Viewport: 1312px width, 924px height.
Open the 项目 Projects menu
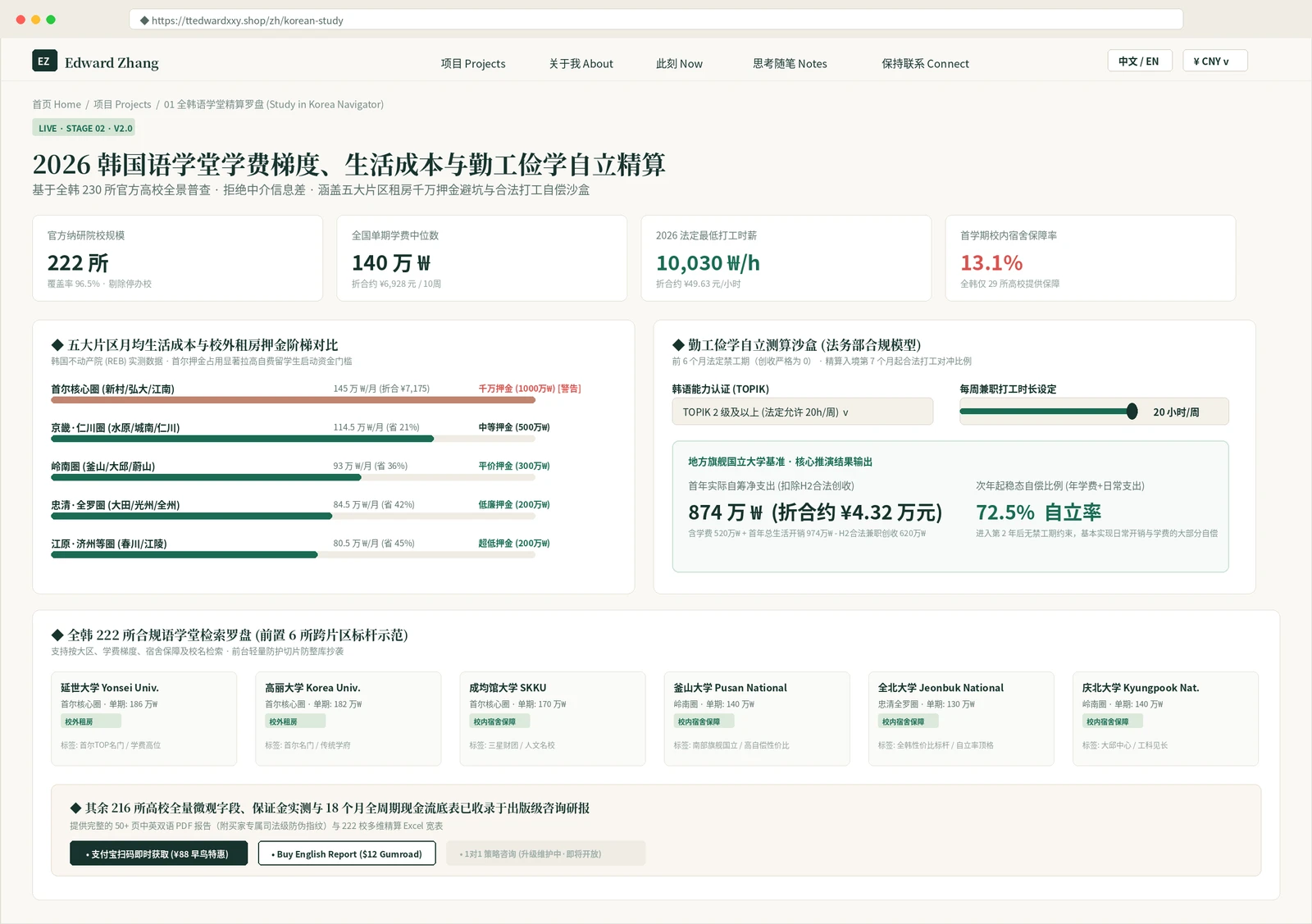(473, 63)
